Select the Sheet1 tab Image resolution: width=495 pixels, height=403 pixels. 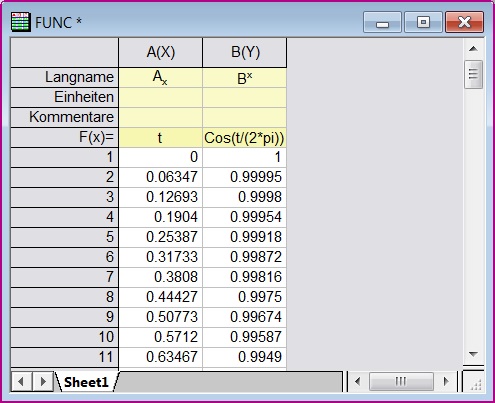[86, 382]
